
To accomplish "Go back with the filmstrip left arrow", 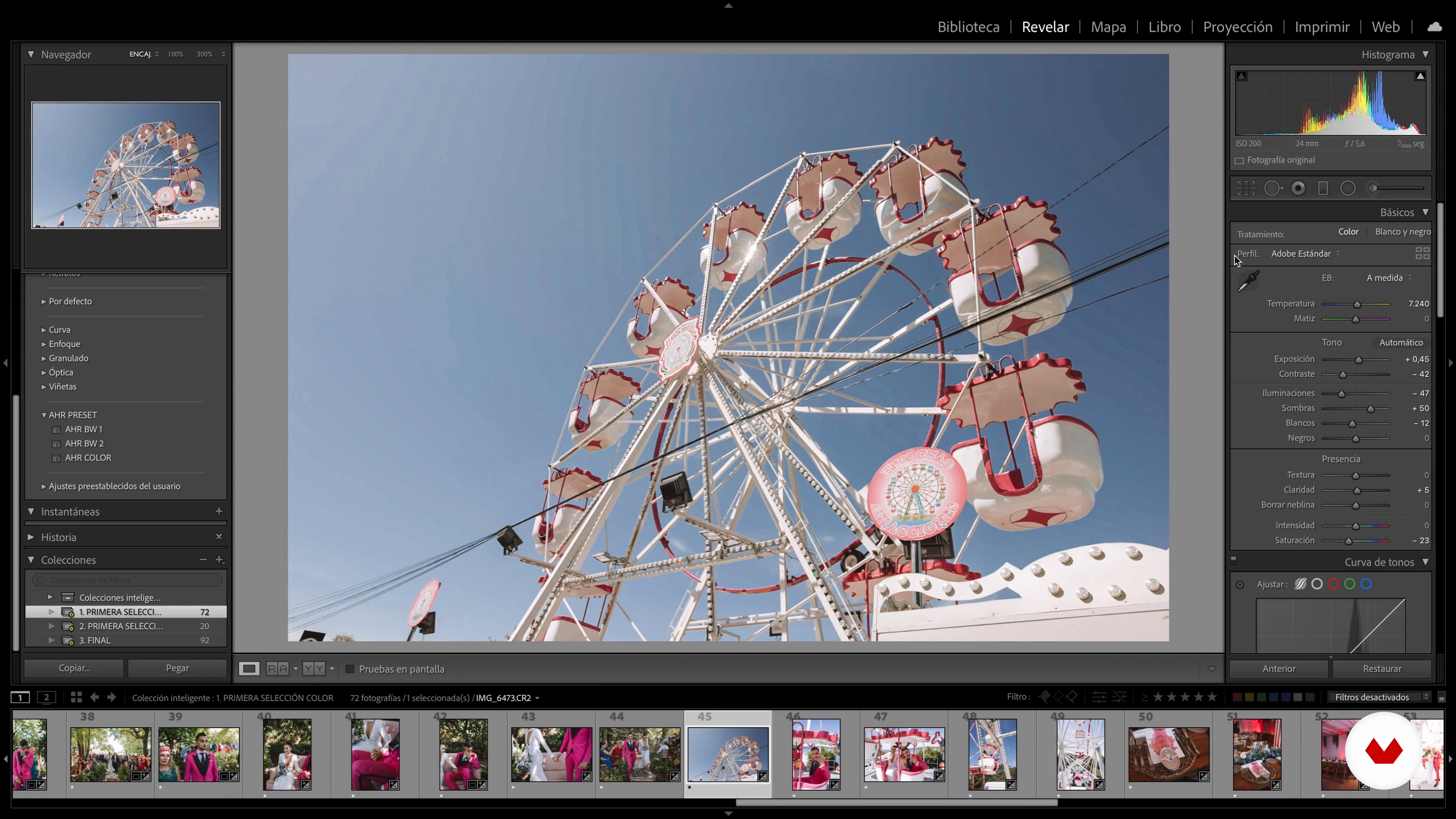I will tap(94, 698).
